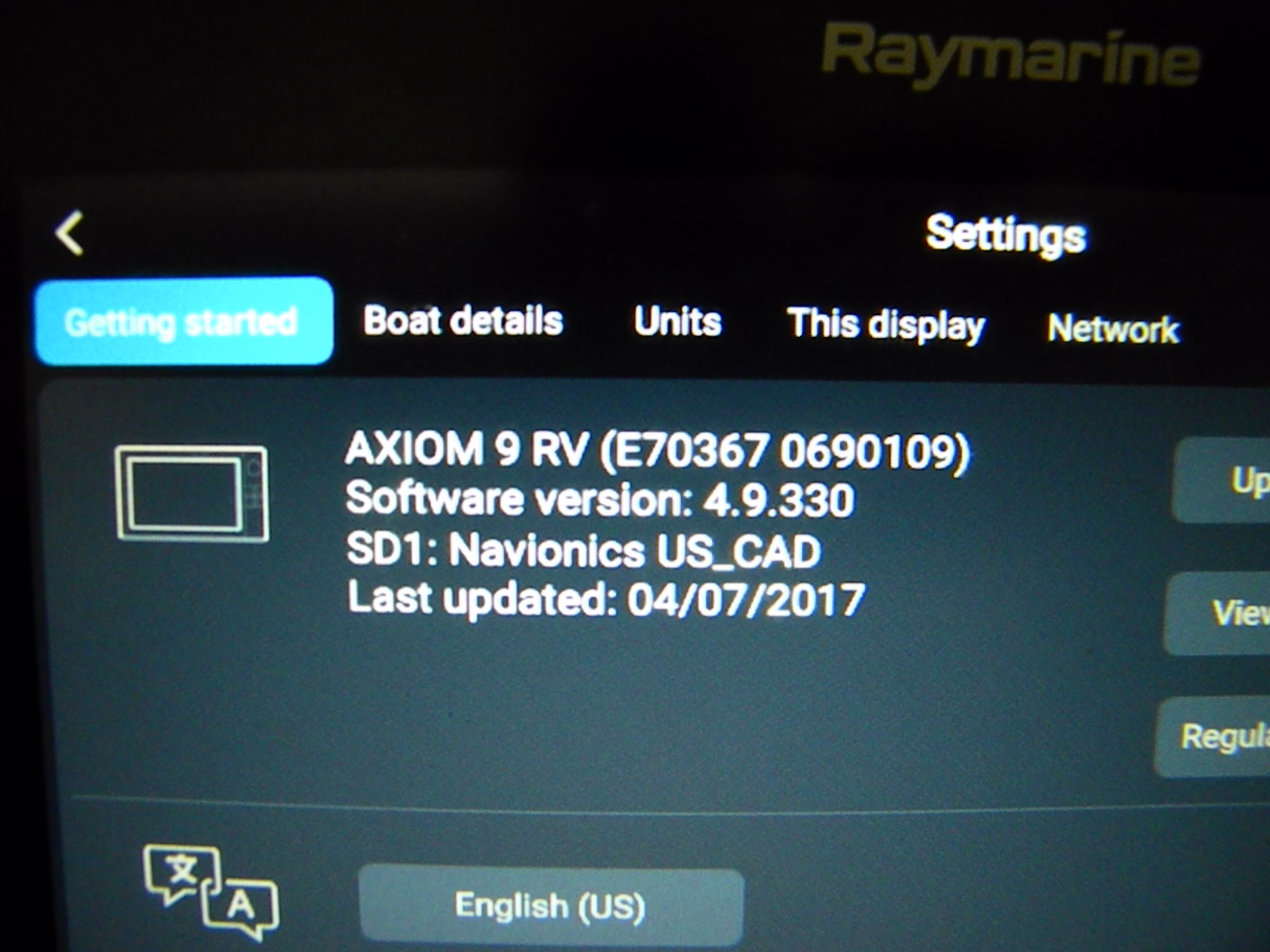Open the Boat details tab
The height and width of the screenshot is (952, 1270).
coord(463,320)
